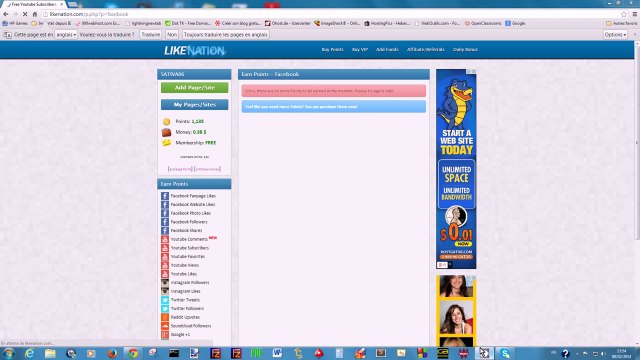Open the Google bookmark in bookmarks bar
Viewport: 640px width, 360px height.
pyautogui.click(x=515, y=23)
